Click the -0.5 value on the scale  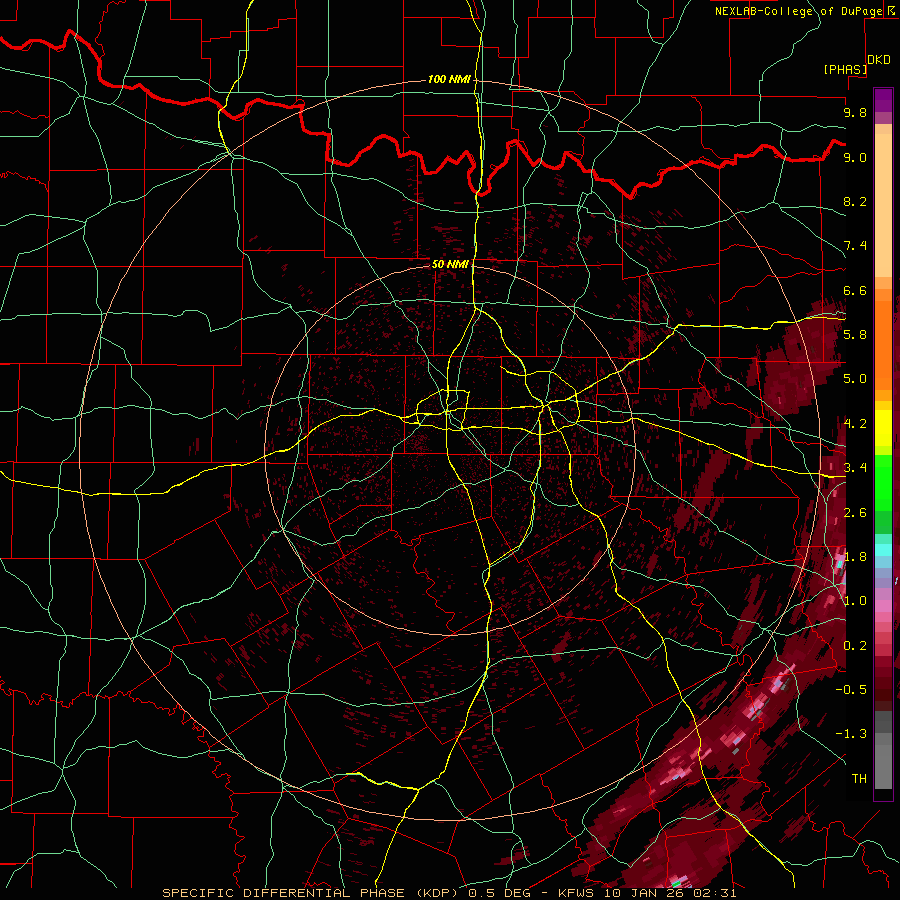pyautogui.click(x=851, y=690)
